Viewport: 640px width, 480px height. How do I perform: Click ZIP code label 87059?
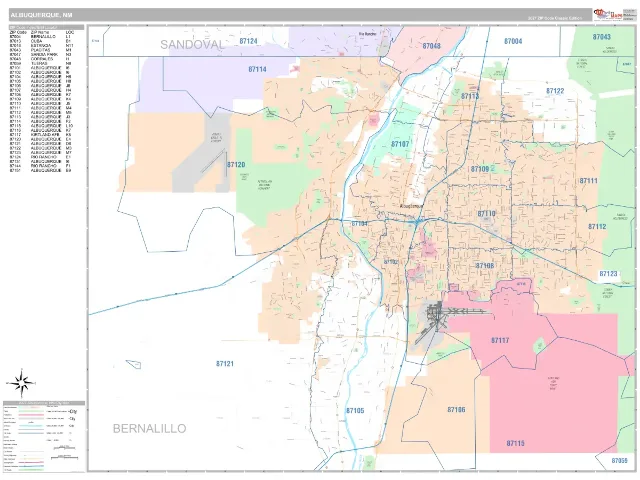(620, 460)
